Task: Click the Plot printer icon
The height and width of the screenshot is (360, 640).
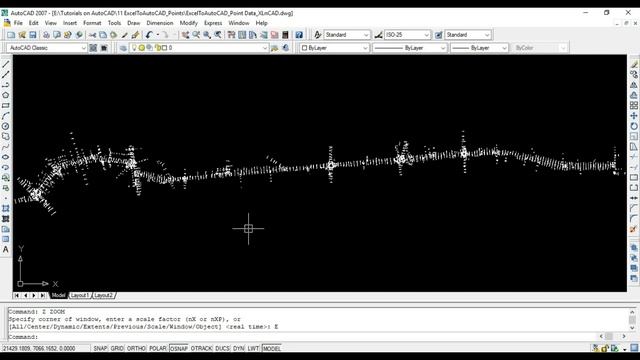Action: point(46,35)
